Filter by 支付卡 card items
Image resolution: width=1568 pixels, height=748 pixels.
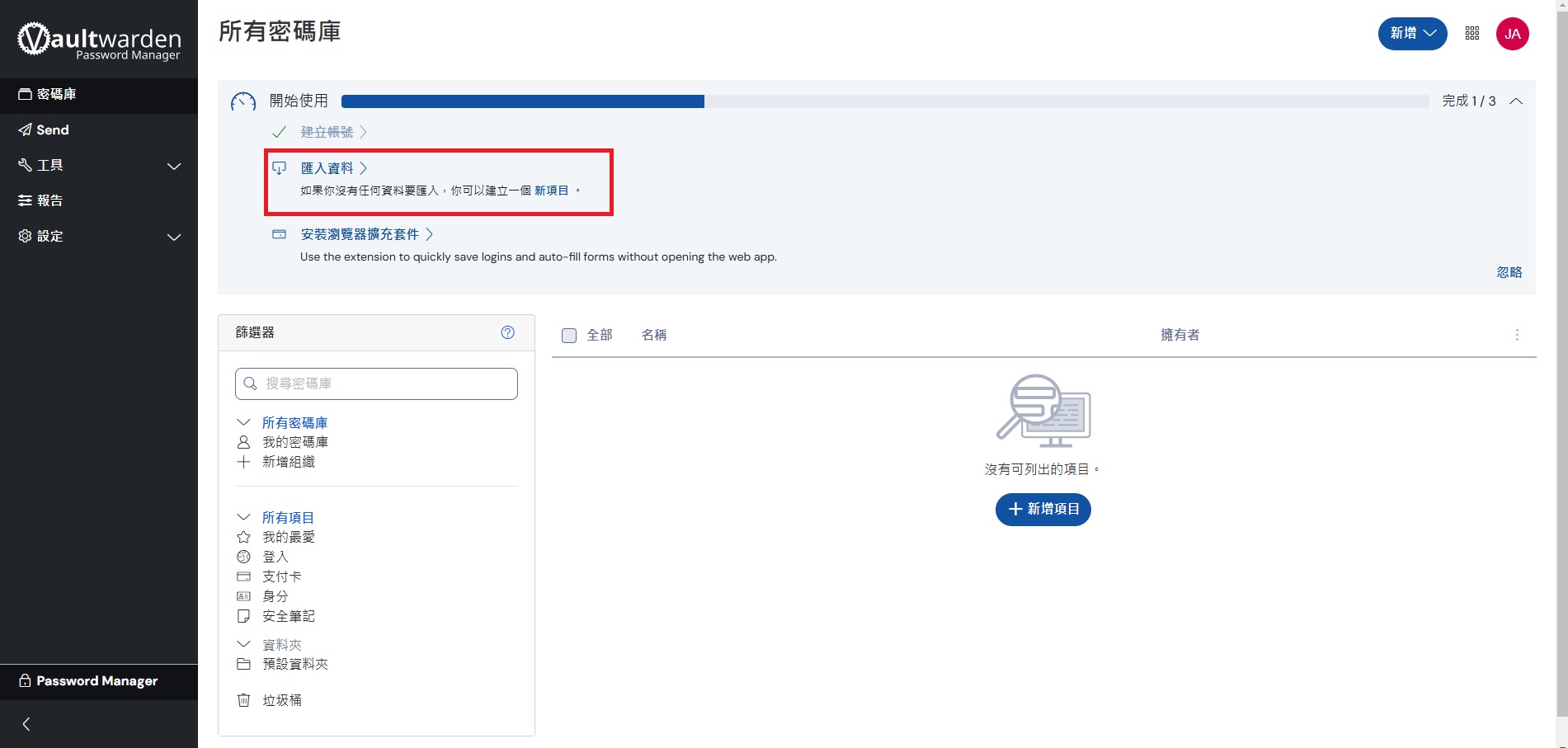click(x=281, y=576)
